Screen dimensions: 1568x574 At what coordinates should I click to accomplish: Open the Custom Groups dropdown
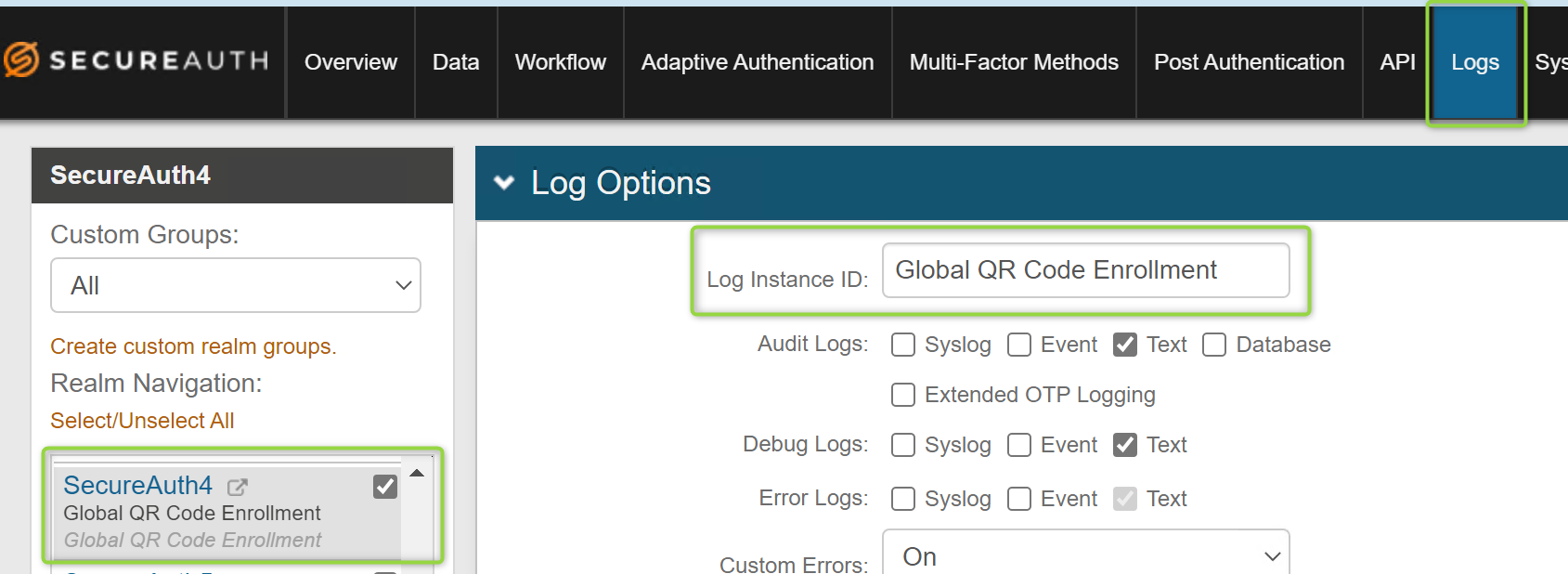236,285
